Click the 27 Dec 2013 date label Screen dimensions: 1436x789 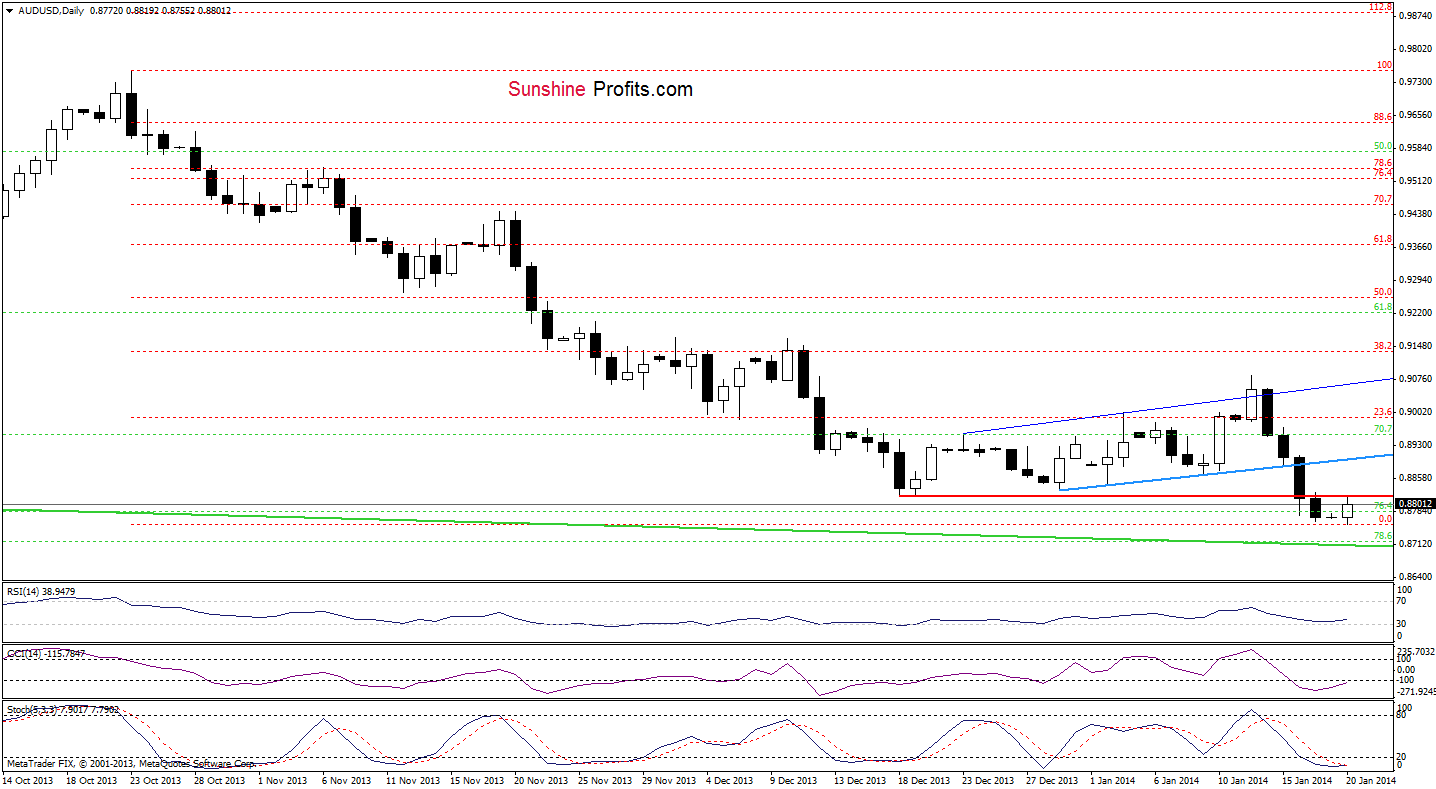click(1052, 780)
